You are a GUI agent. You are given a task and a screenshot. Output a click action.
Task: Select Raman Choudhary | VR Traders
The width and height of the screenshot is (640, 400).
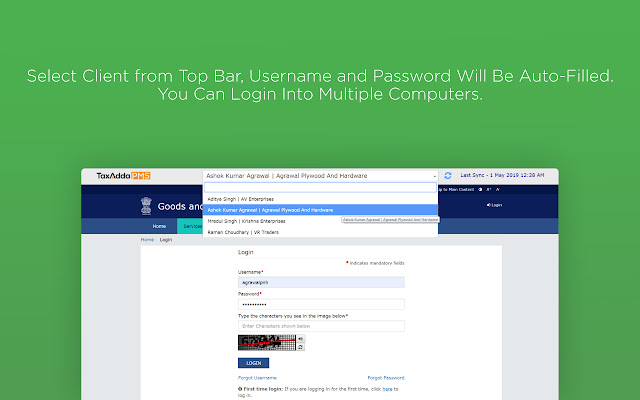(x=320, y=232)
